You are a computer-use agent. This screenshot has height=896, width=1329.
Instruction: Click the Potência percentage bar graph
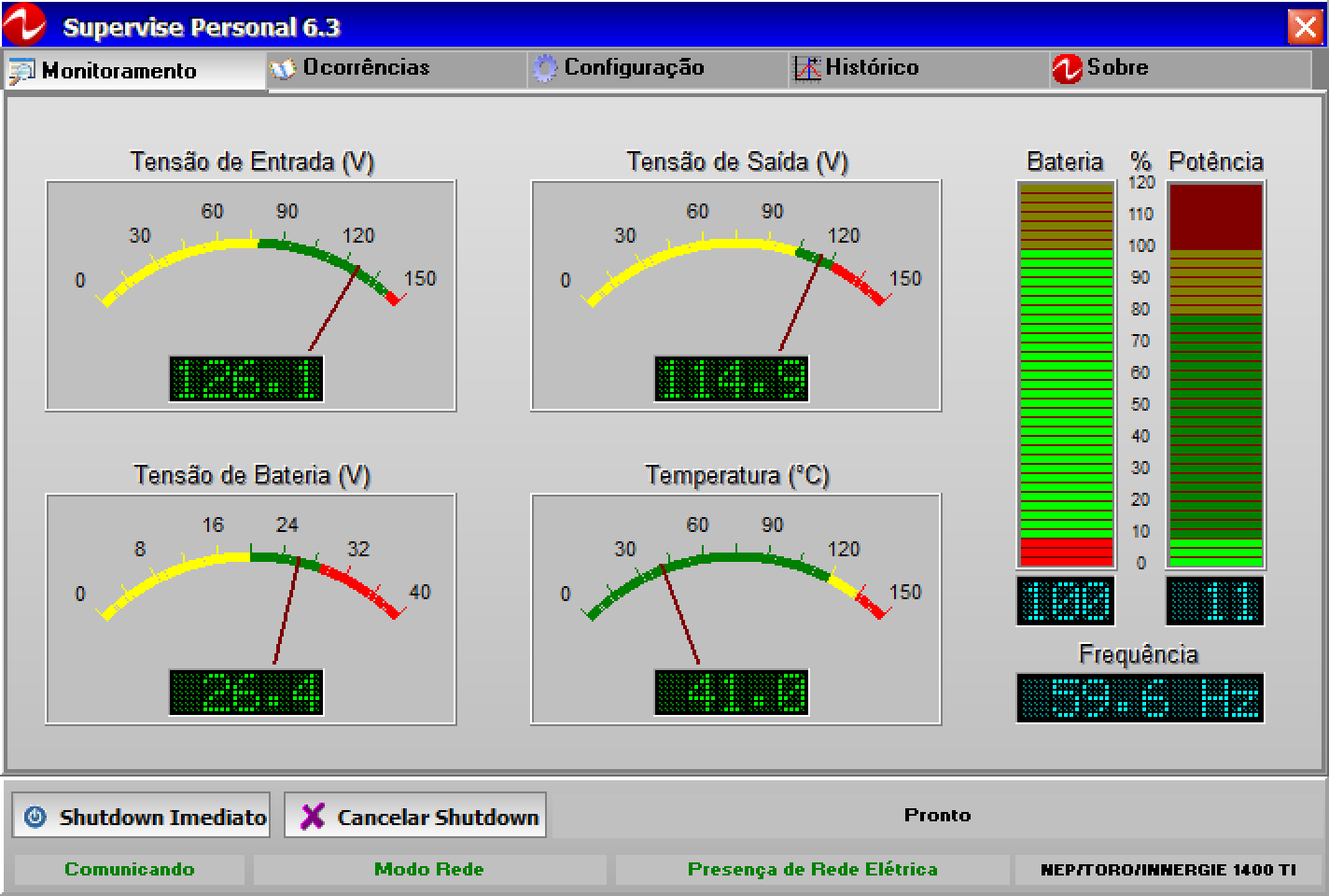[1215, 374]
